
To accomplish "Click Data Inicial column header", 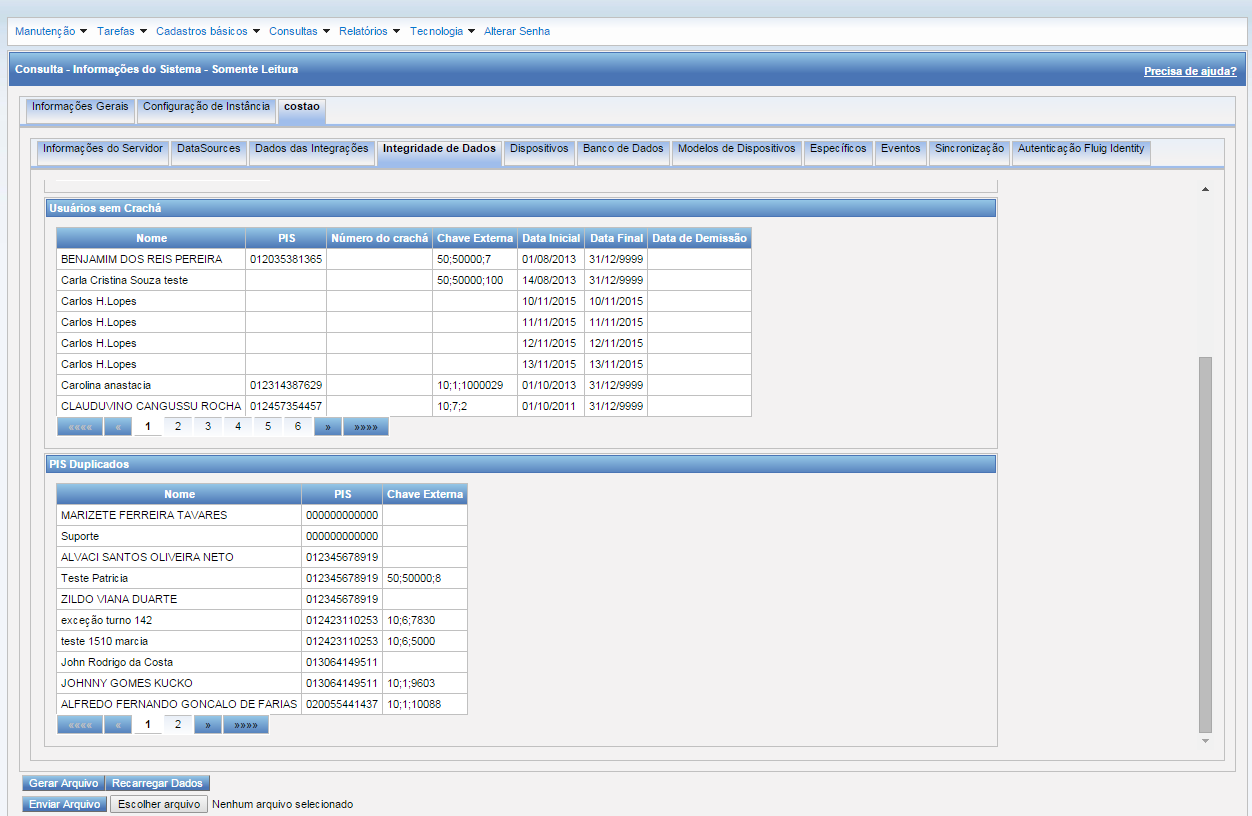I will [551, 238].
